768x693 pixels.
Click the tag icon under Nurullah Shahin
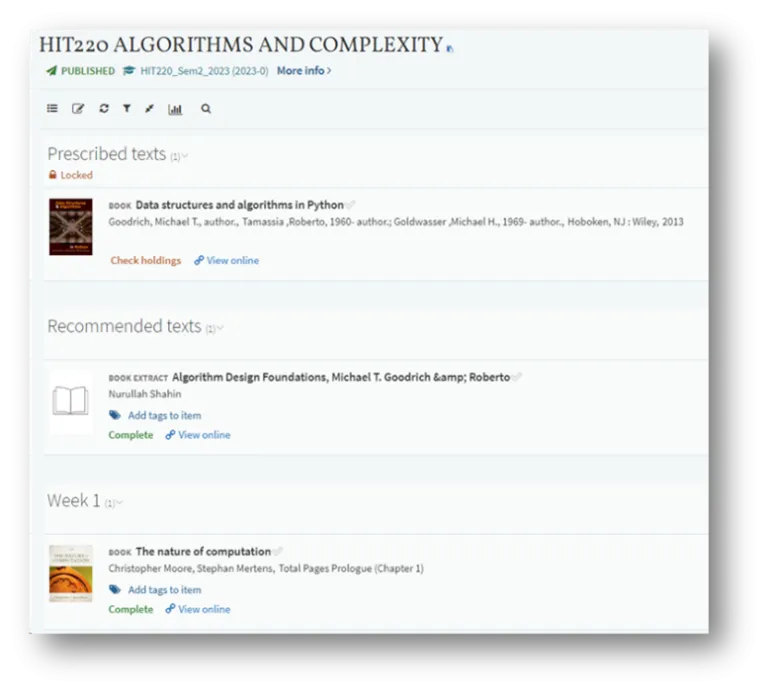tap(115, 415)
